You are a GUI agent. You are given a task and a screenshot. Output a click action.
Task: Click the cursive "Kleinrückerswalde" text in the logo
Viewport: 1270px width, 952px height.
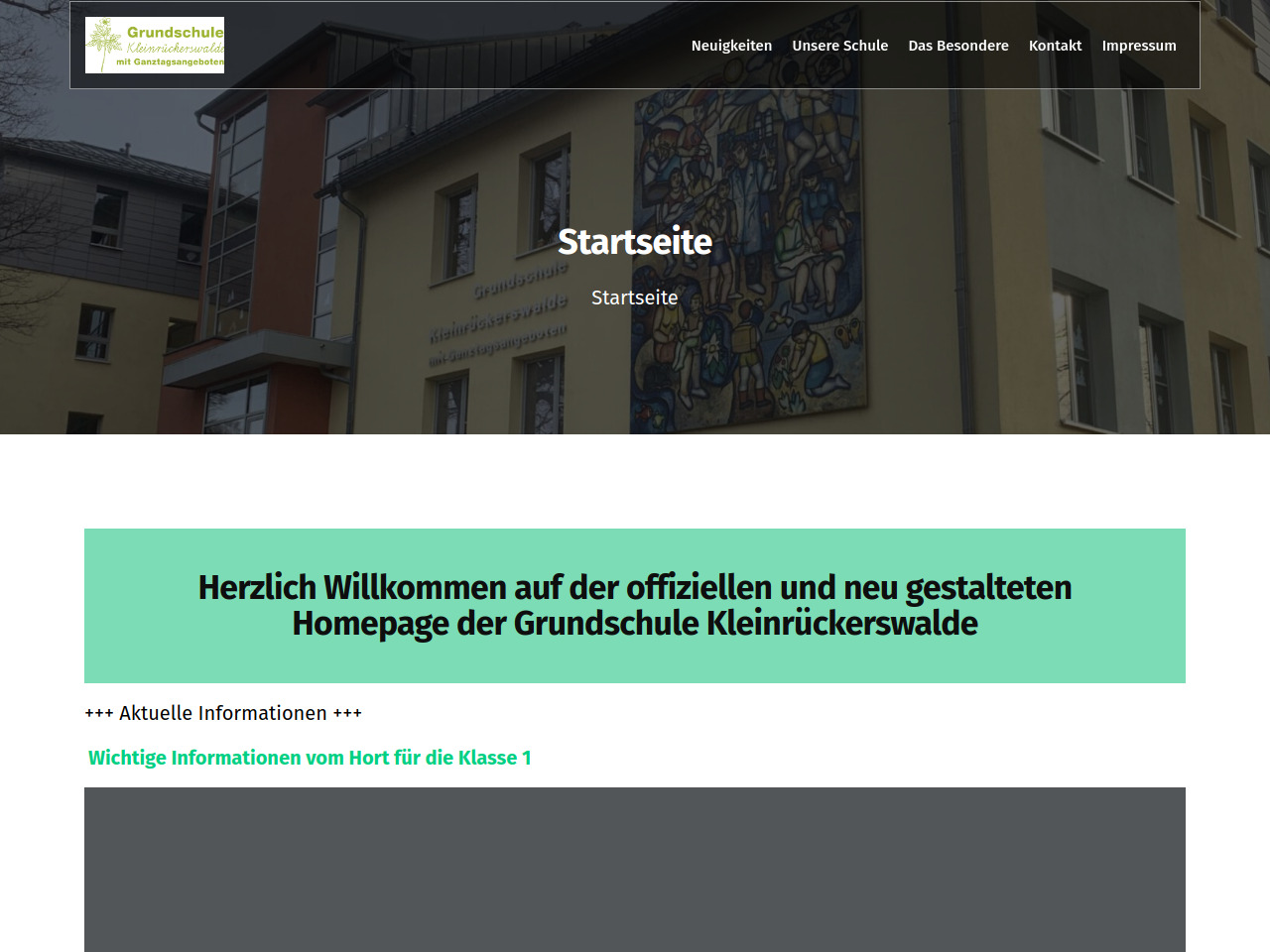(175, 48)
